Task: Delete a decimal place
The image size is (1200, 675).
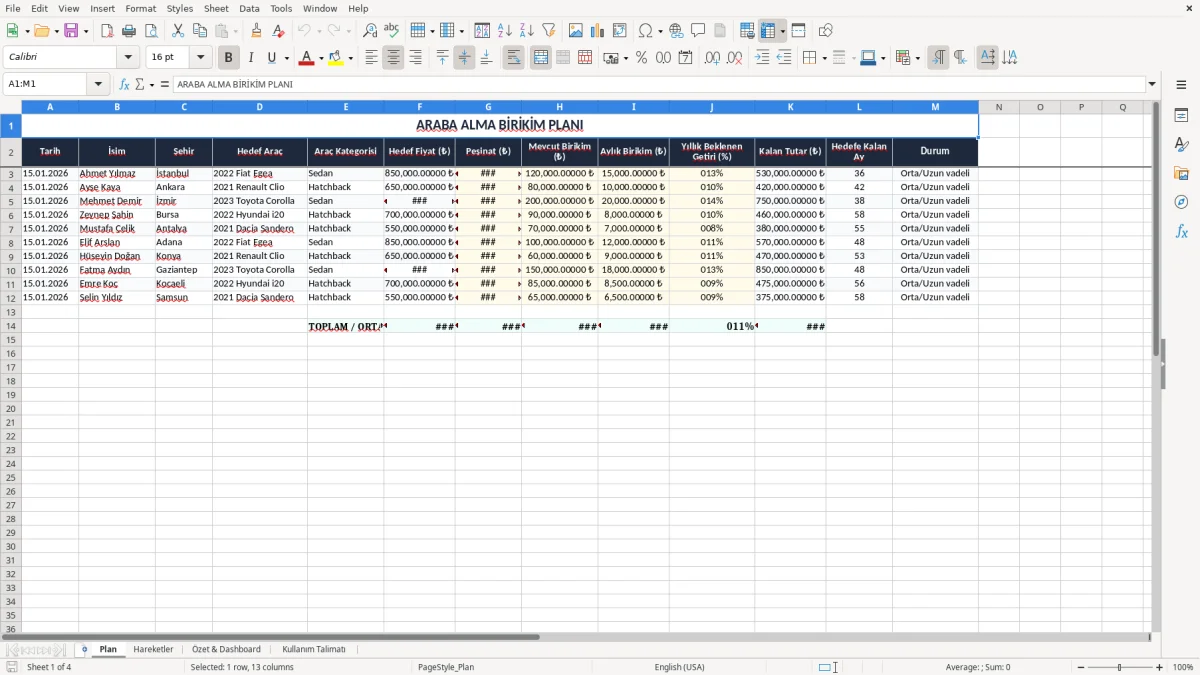Action: click(734, 58)
